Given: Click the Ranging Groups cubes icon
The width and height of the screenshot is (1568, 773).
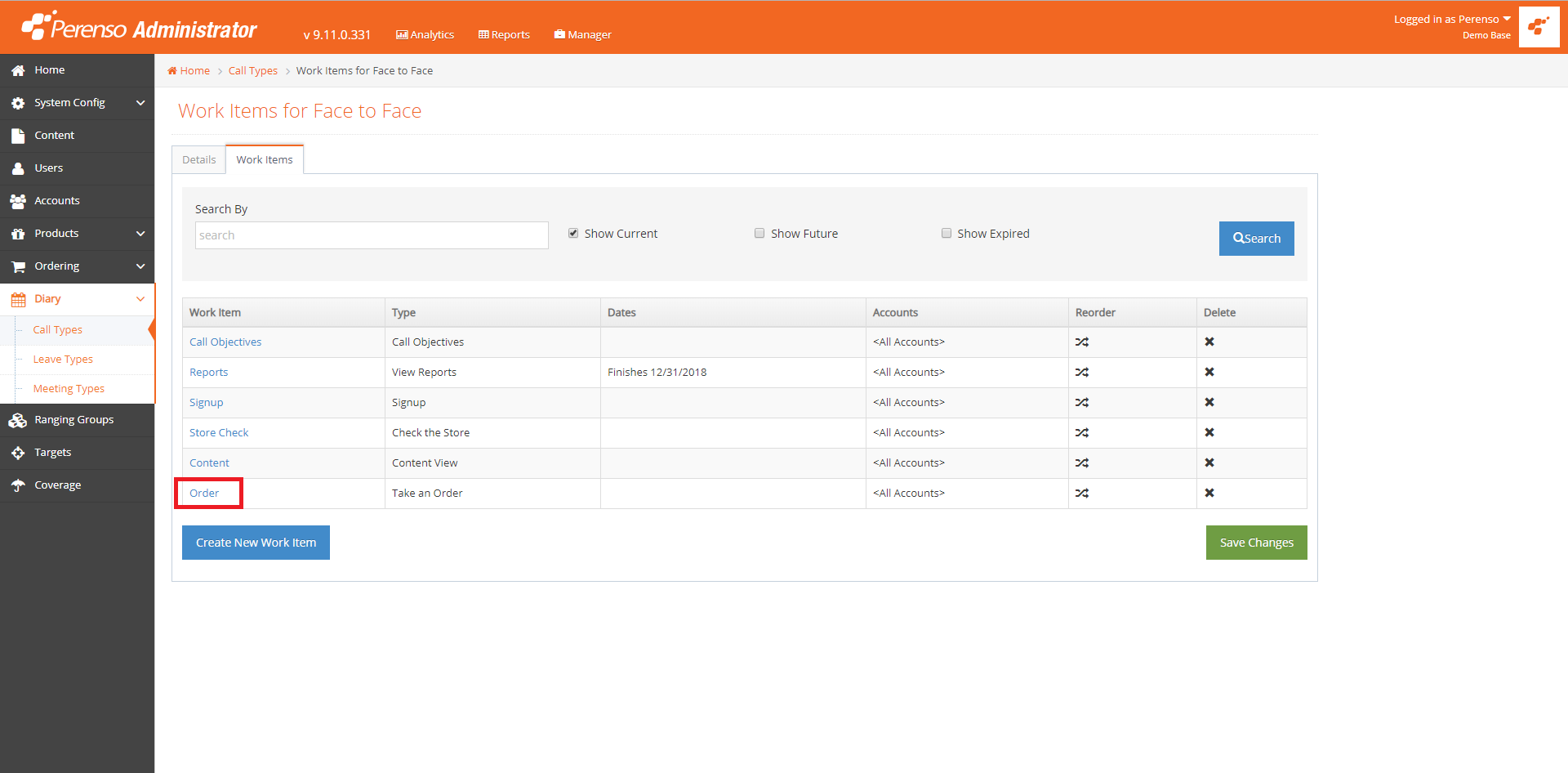Looking at the screenshot, I should (x=18, y=420).
